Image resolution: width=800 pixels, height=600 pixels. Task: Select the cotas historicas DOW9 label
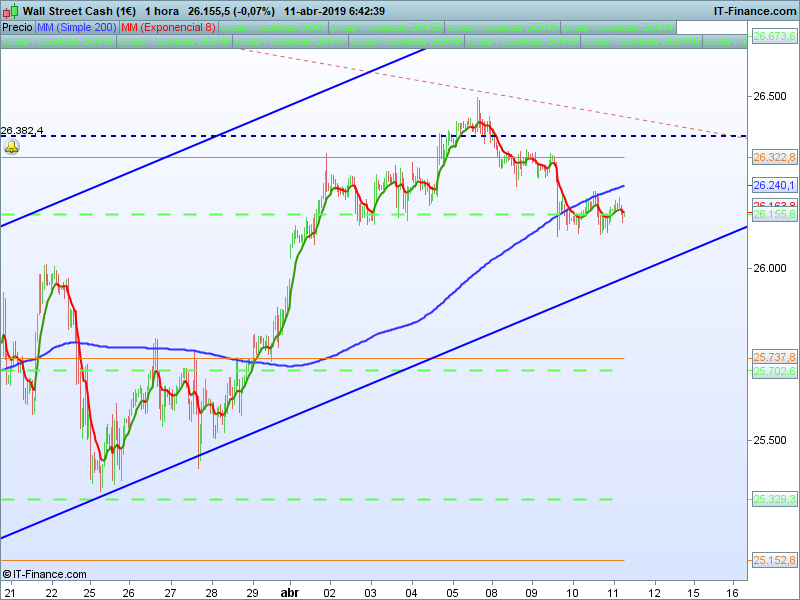pyautogui.click(x=522, y=41)
